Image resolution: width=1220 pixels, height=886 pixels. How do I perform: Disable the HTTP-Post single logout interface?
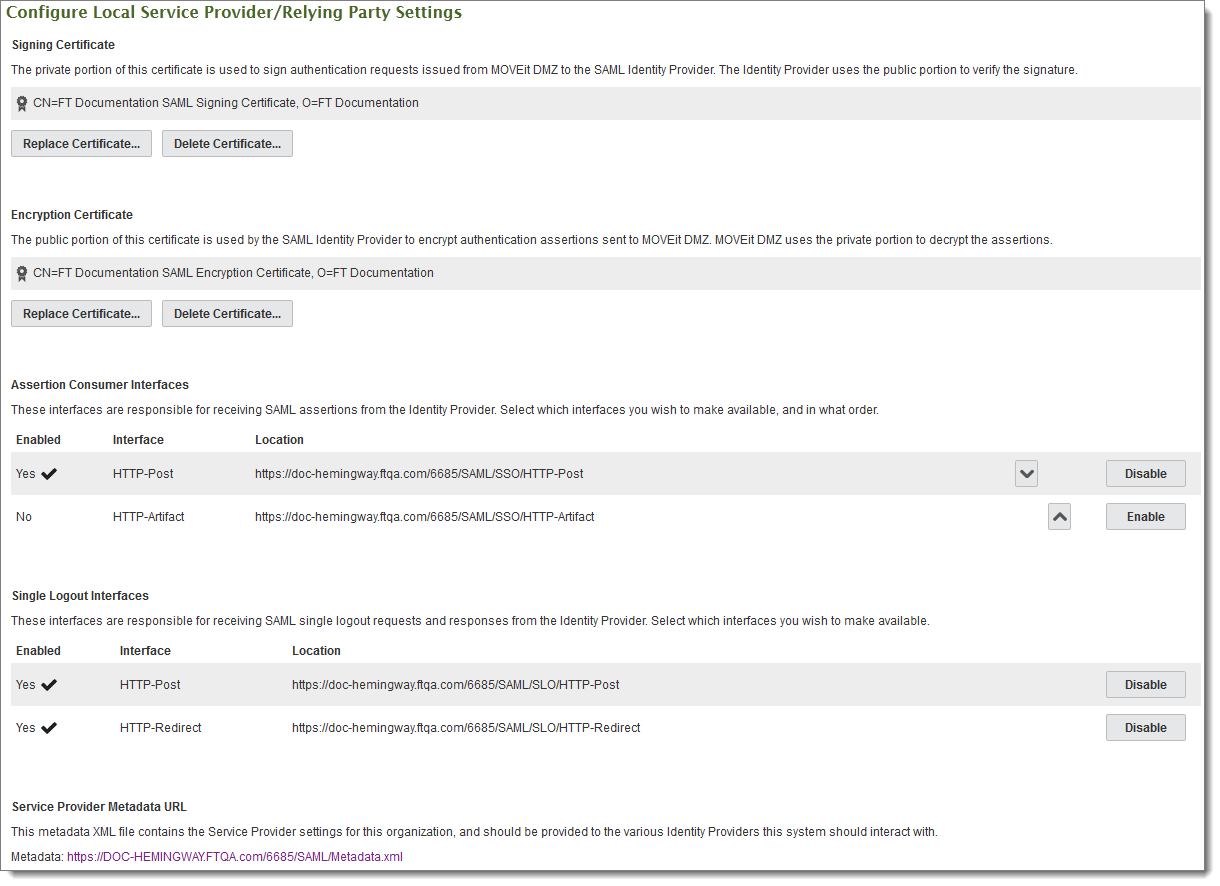[x=1145, y=684]
